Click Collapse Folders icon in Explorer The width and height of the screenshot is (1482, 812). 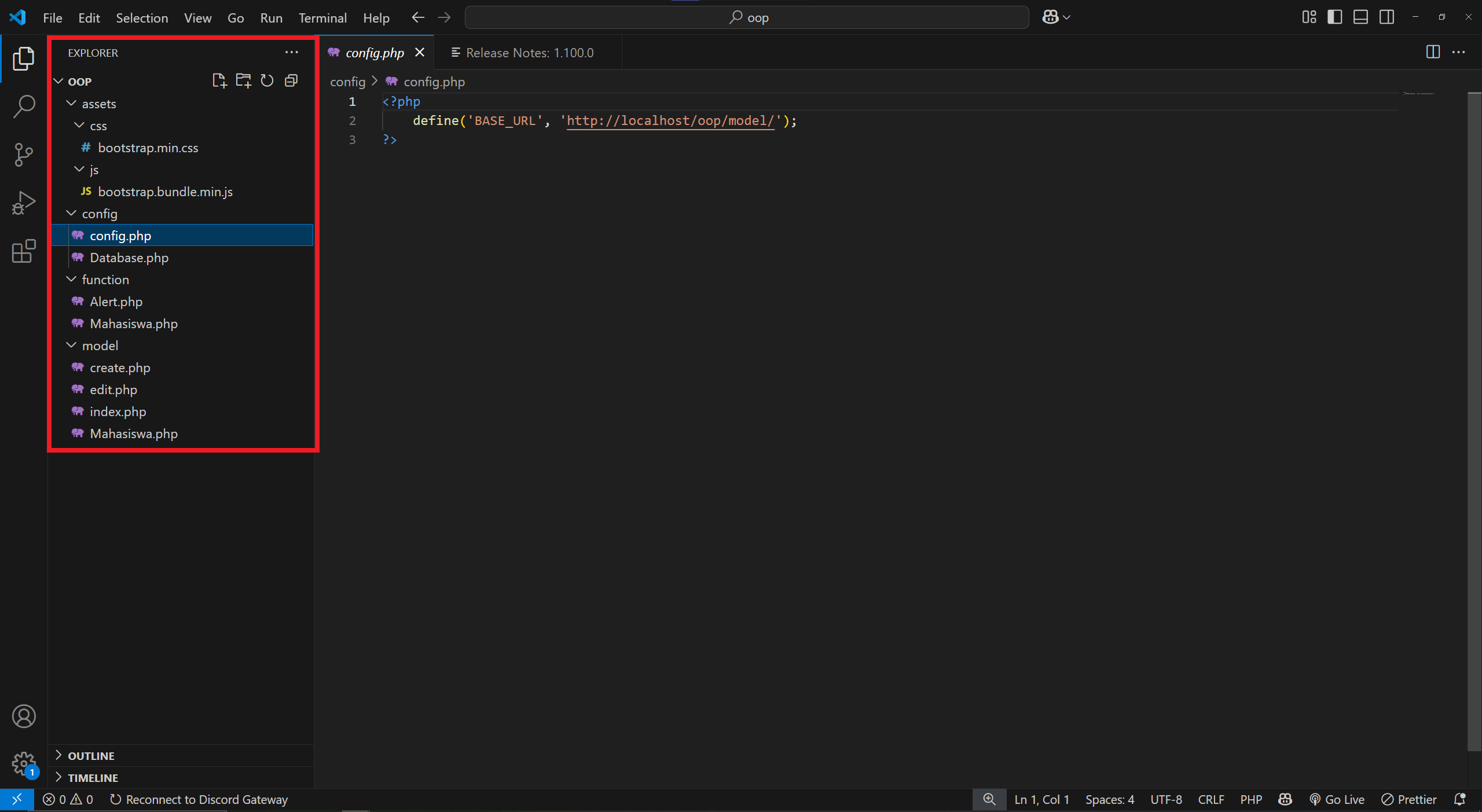click(291, 80)
